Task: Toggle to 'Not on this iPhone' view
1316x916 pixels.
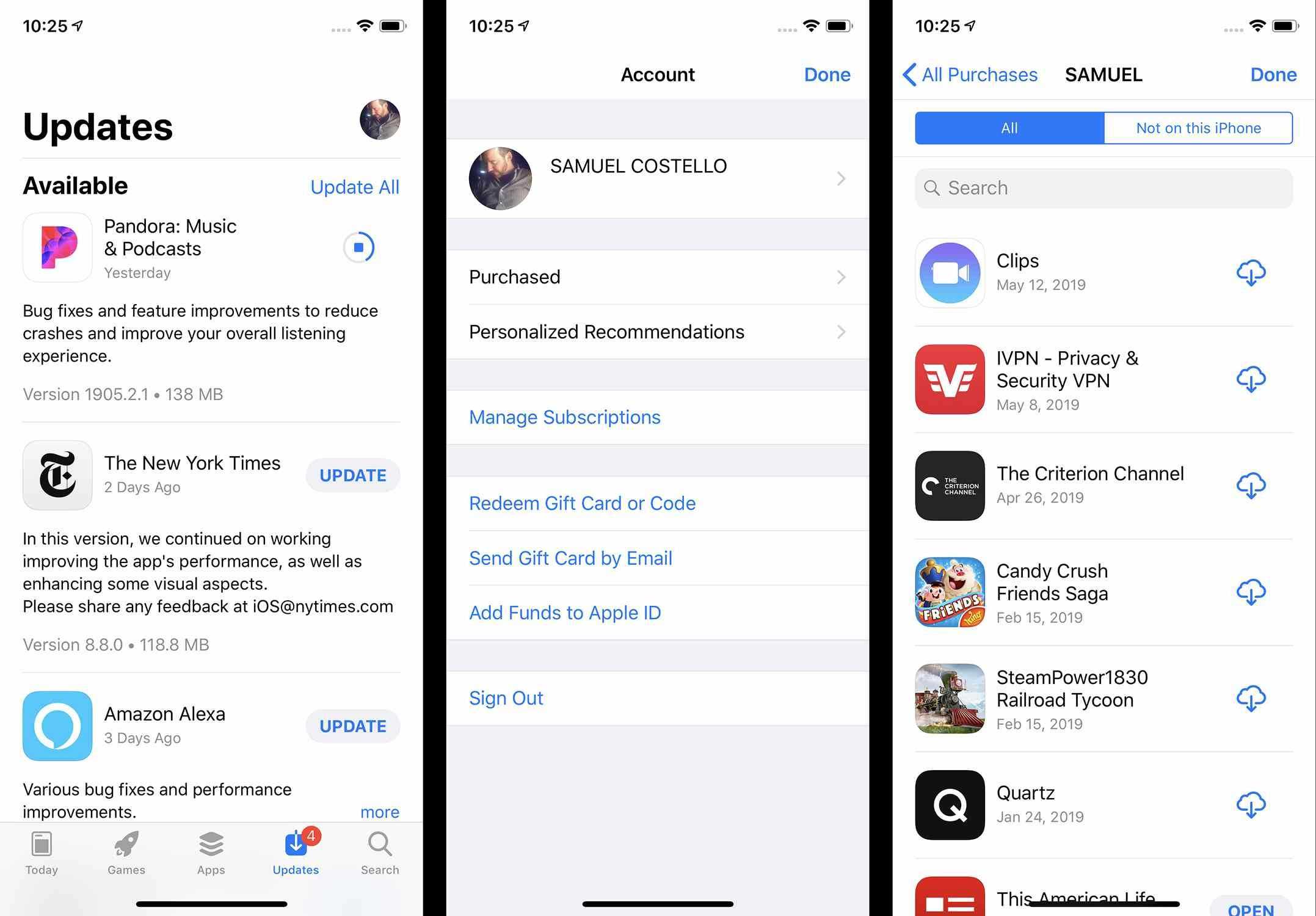Action: pyautogui.click(x=1198, y=128)
